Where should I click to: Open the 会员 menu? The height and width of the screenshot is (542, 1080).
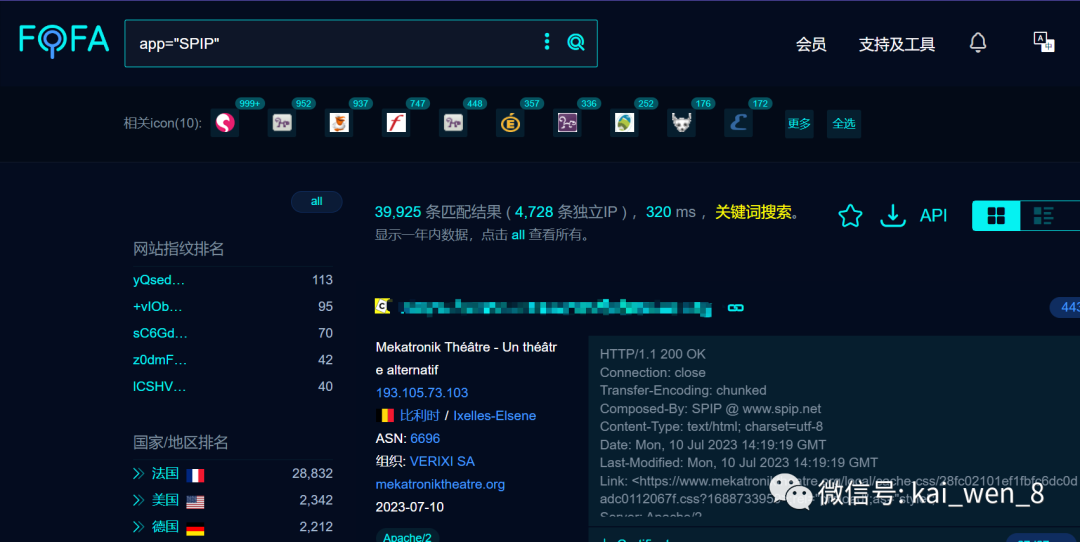pyautogui.click(x=811, y=45)
